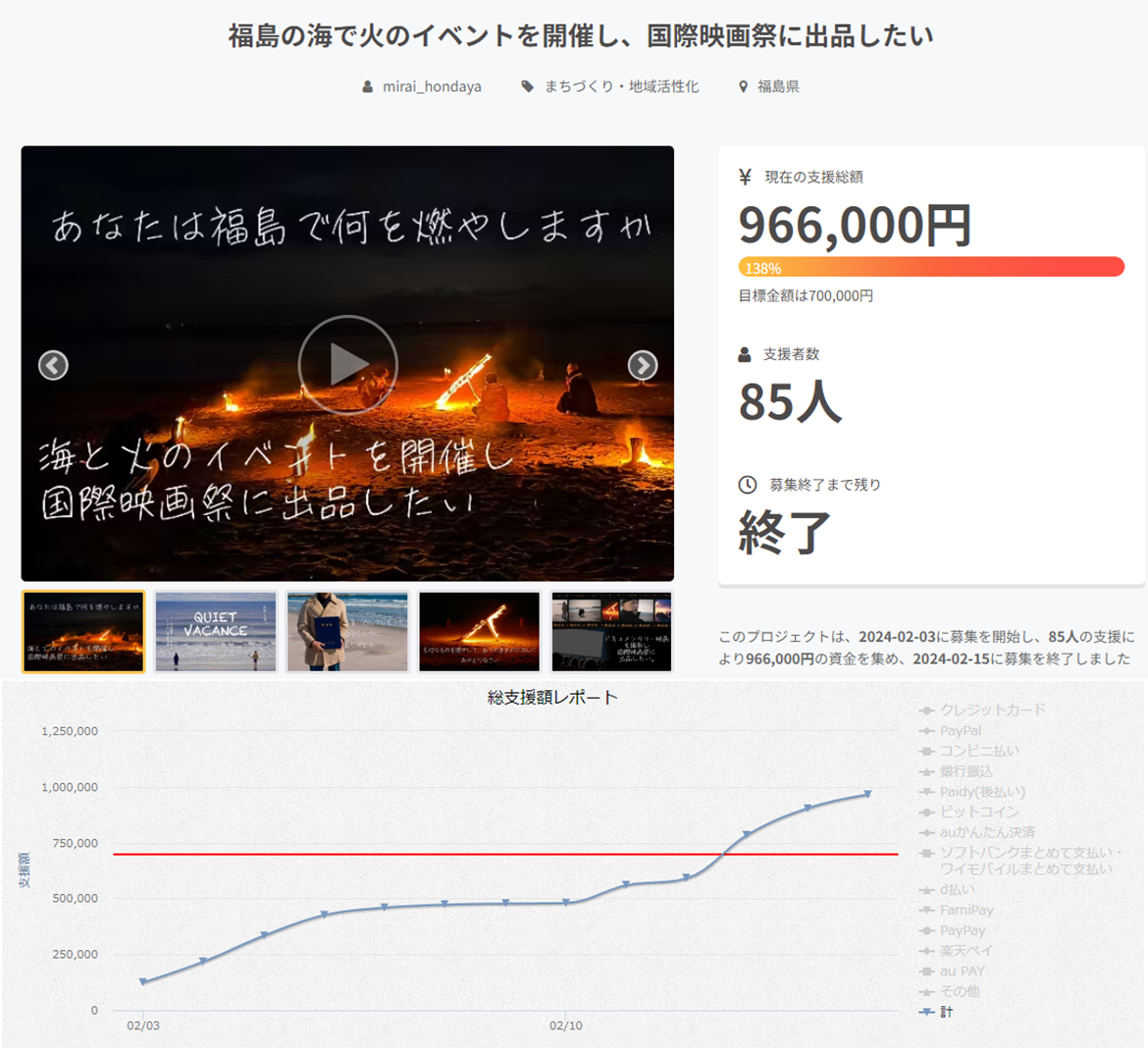1148x1051 pixels.
Task: Play the project video
Action: pos(347,364)
